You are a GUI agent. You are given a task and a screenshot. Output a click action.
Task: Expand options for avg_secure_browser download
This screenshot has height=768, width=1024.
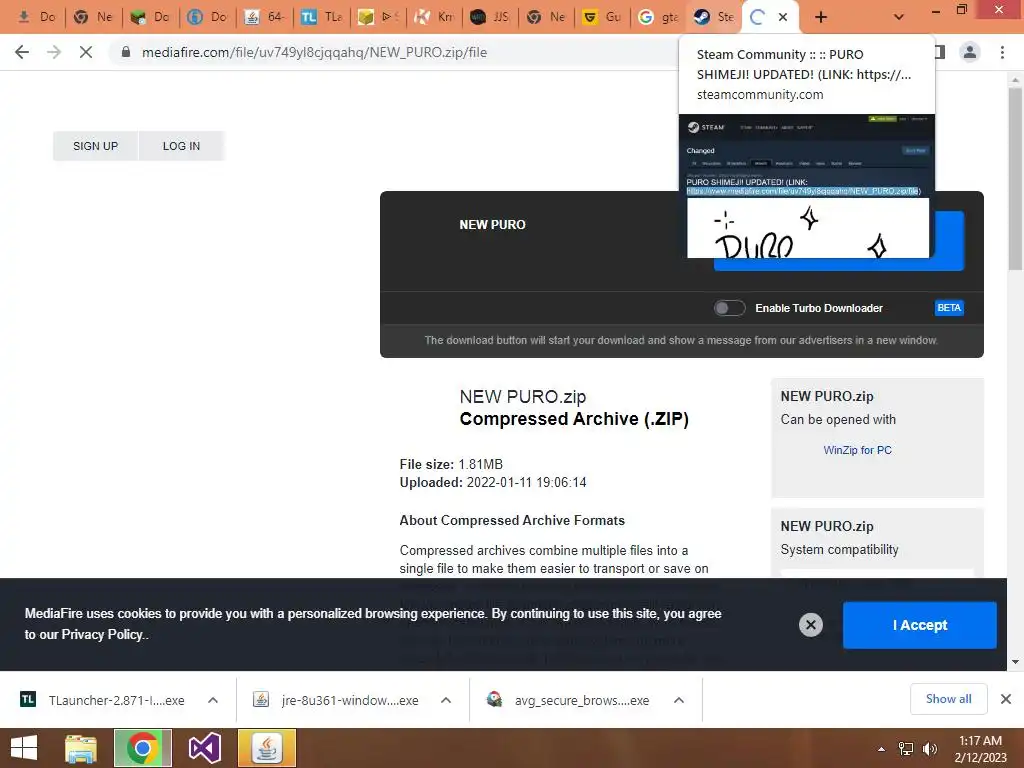[679, 700]
